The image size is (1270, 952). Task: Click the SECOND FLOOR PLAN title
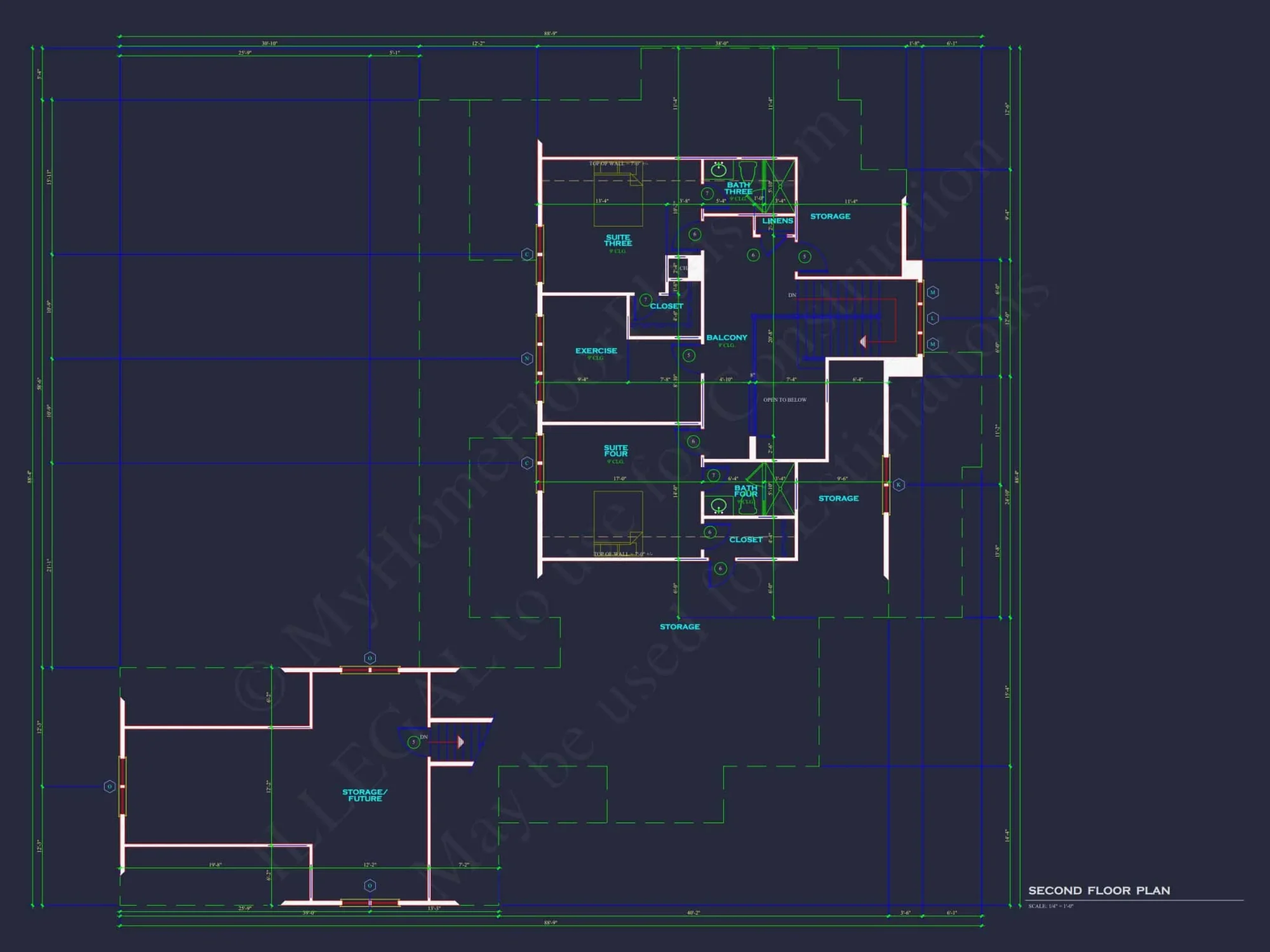pyautogui.click(x=1099, y=890)
